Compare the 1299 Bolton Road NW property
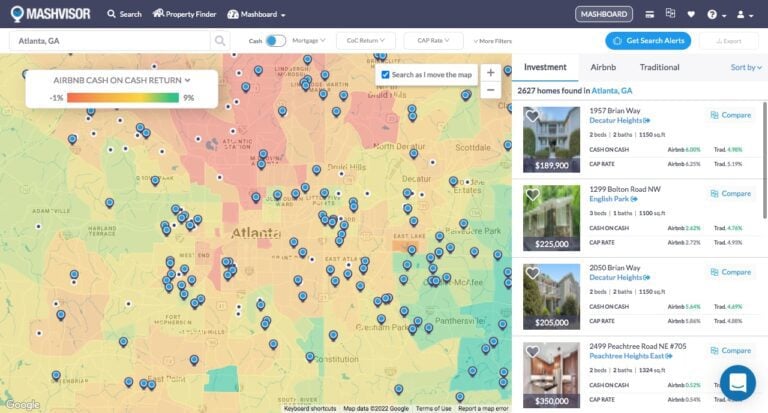The width and height of the screenshot is (768, 413). 730,194
